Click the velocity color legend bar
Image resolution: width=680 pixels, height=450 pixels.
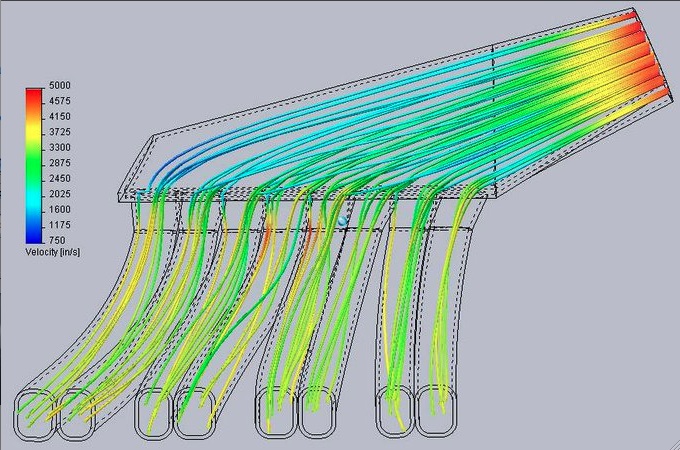tap(35, 166)
